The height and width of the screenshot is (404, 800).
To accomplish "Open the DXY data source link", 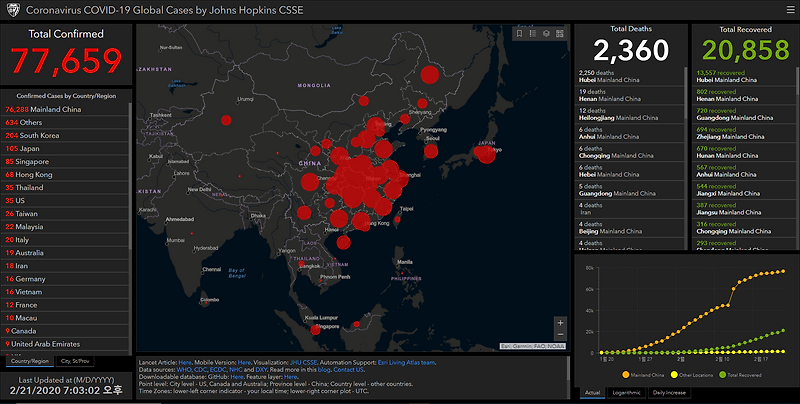I will point(261,370).
